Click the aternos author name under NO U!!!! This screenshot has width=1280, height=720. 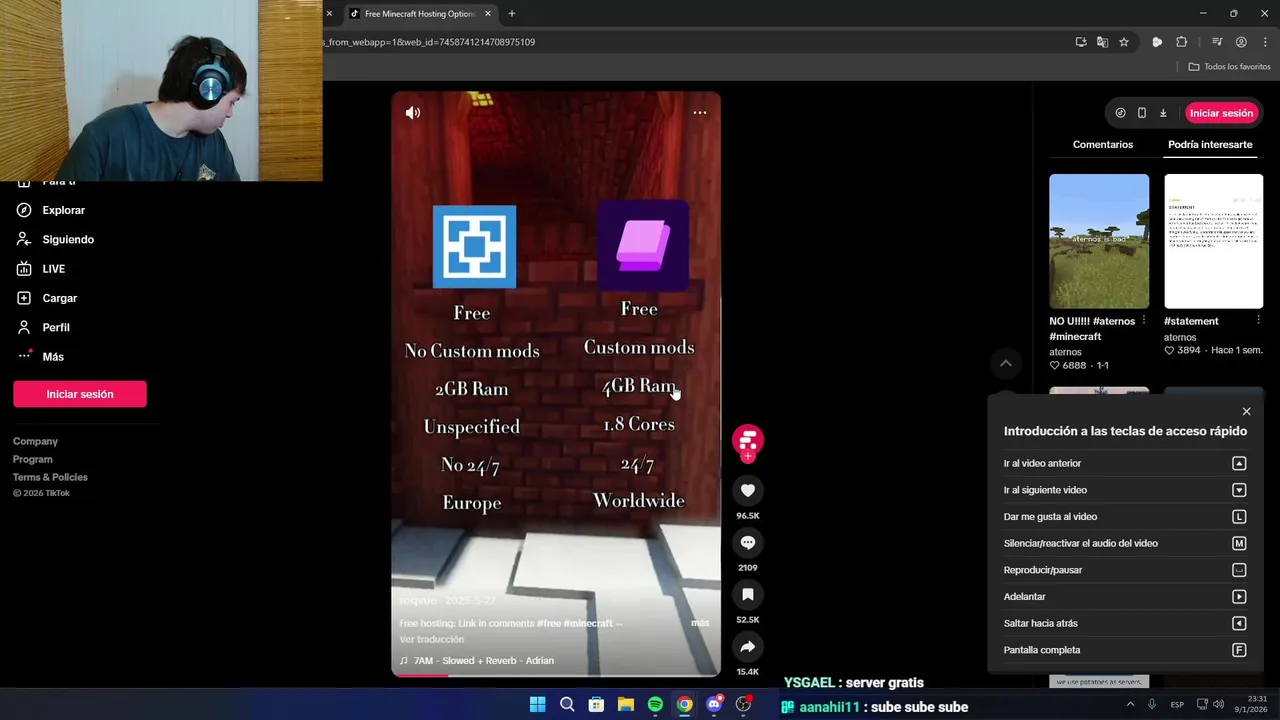(x=1065, y=352)
